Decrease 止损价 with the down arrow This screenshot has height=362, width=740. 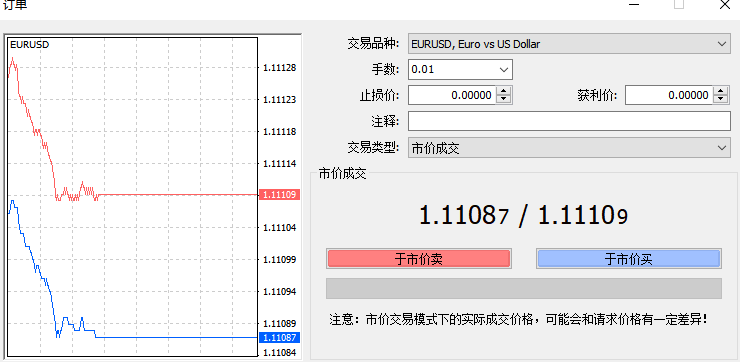coord(504,99)
